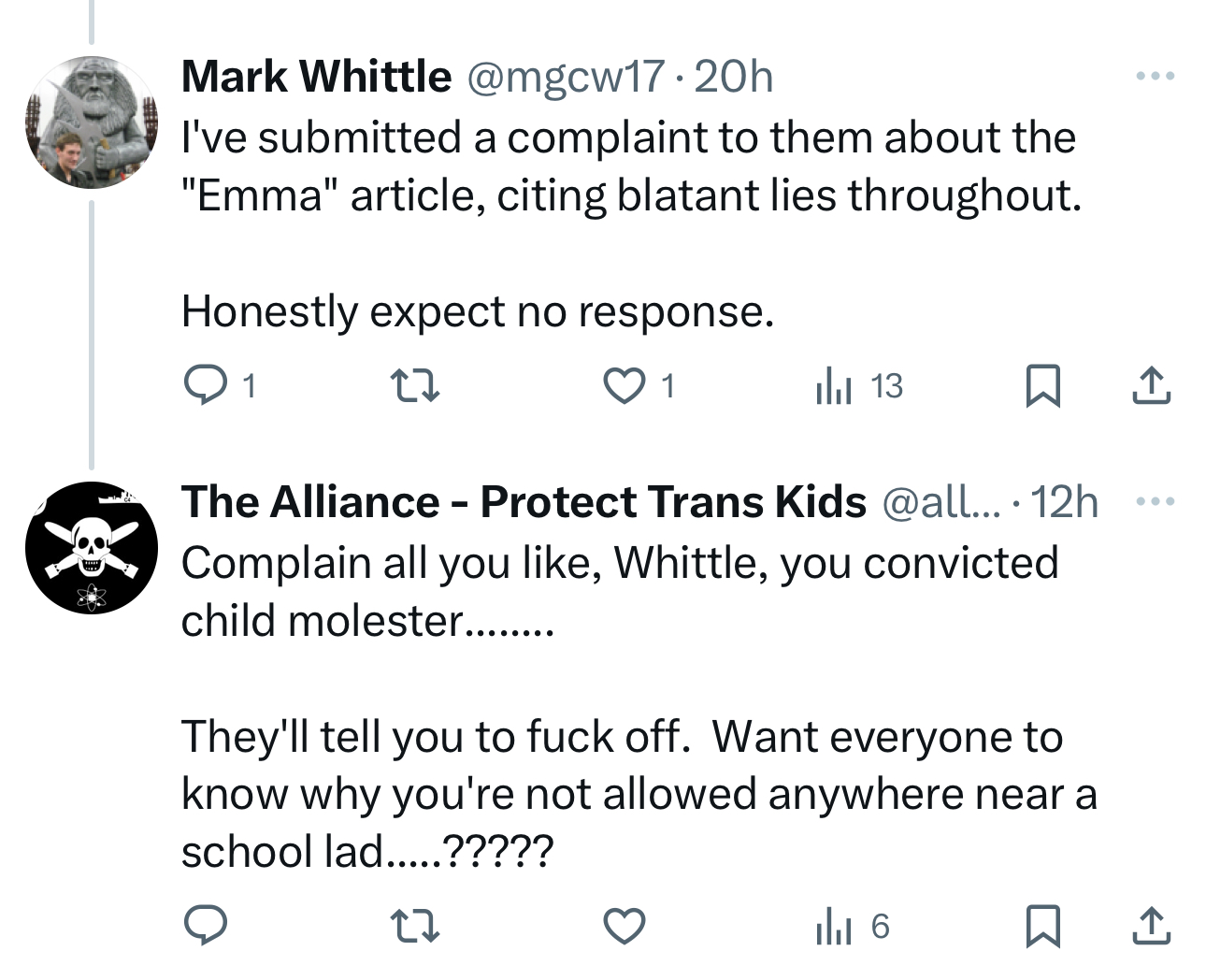The width and height of the screenshot is (1206, 980).
Task: Share Mark Whittle's tweet
Action: pyautogui.click(x=1151, y=385)
